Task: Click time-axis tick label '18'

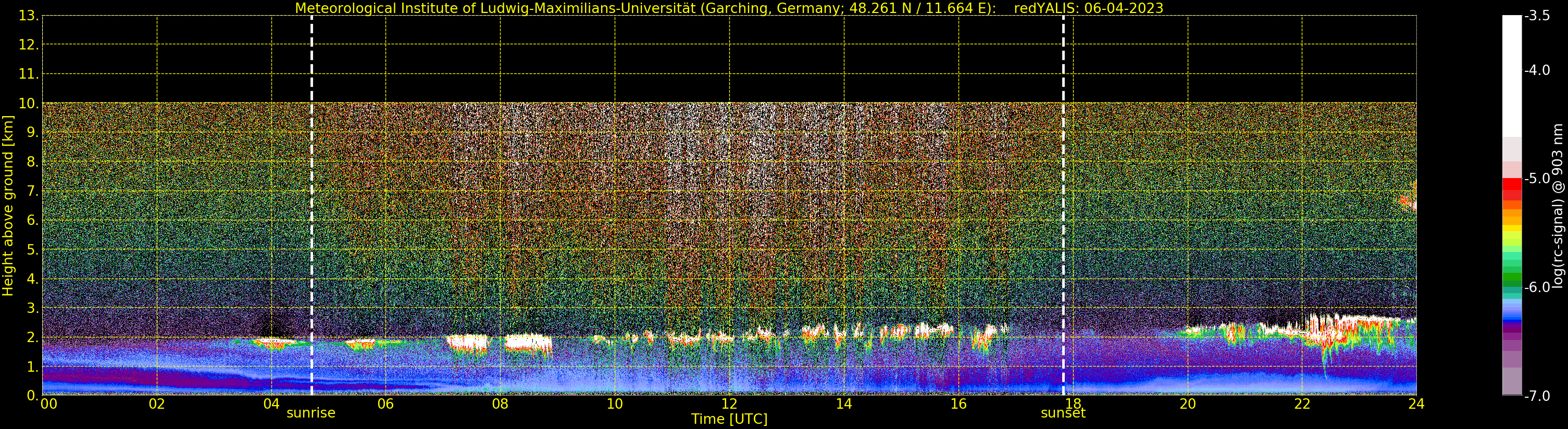Action: tap(1073, 403)
